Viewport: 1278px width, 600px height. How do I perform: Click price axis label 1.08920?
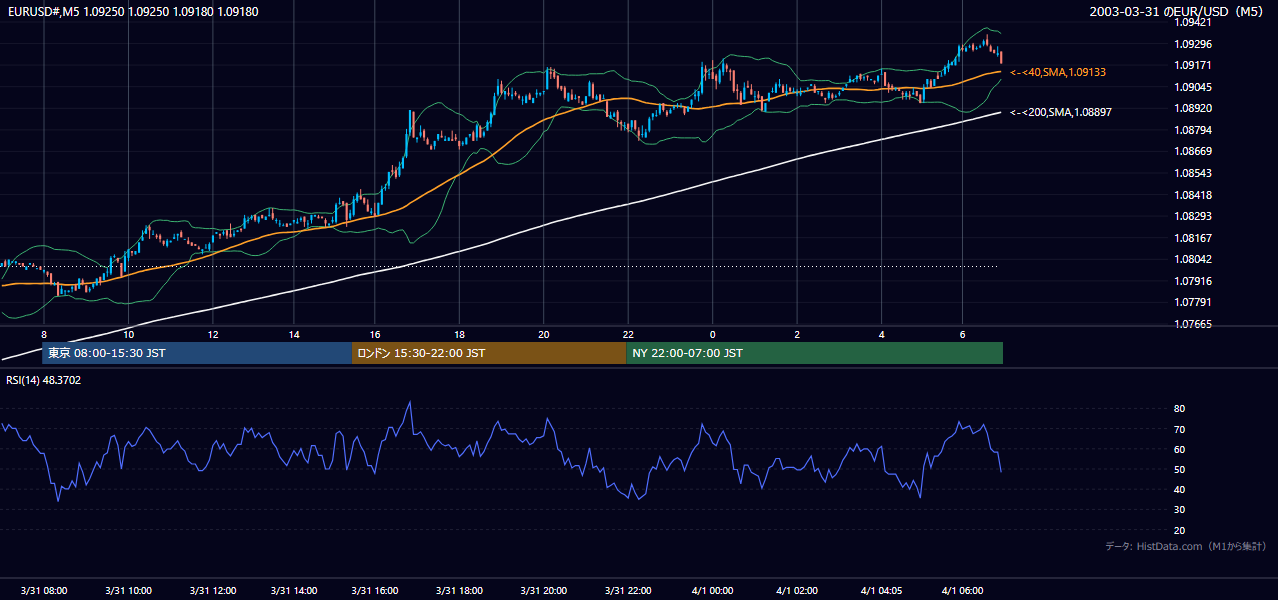[x=1193, y=108]
